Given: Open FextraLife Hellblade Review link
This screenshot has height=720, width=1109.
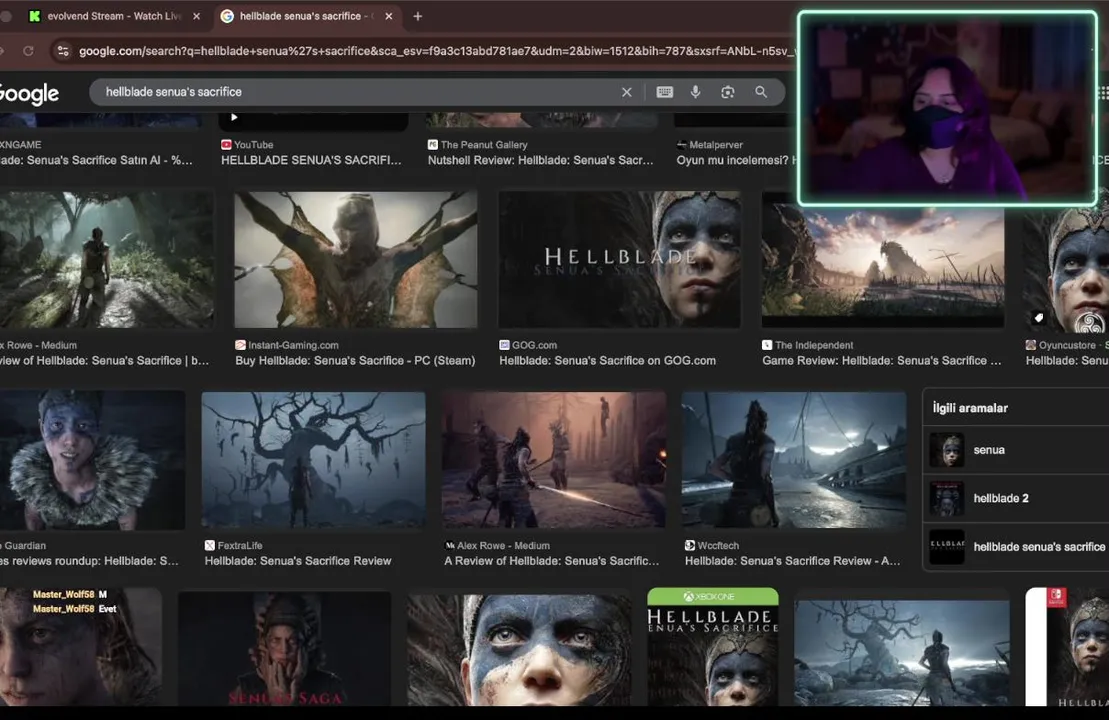Looking at the screenshot, I should pos(298,561).
